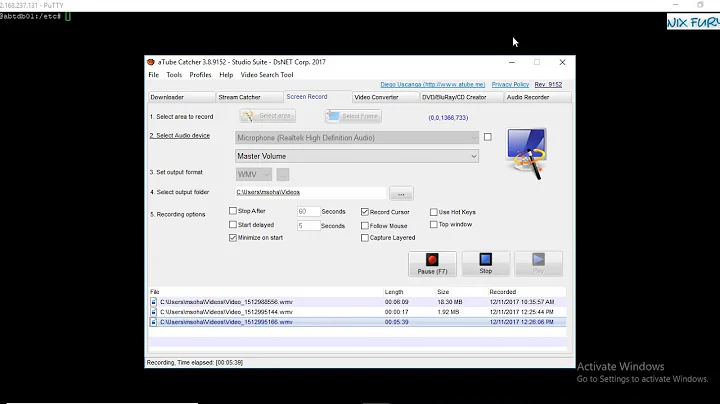The height and width of the screenshot is (404, 720).
Task: Select the Video_1512995166.wmv file row
Action: coord(357,322)
